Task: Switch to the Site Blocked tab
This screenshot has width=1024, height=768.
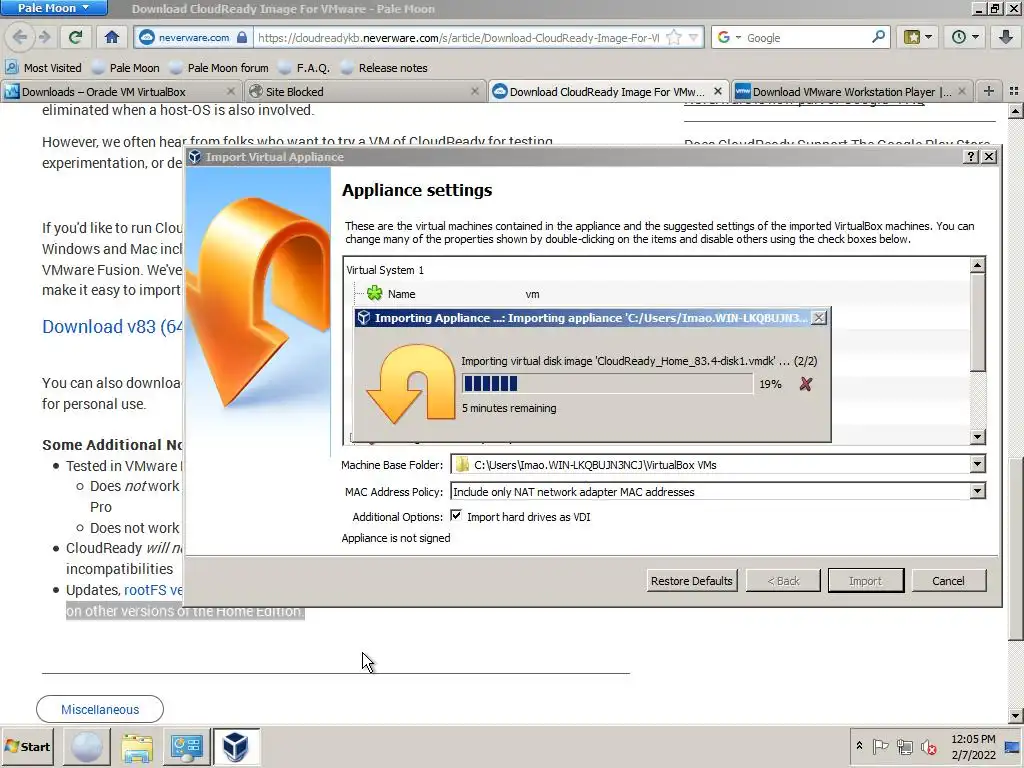Action: click(x=364, y=91)
